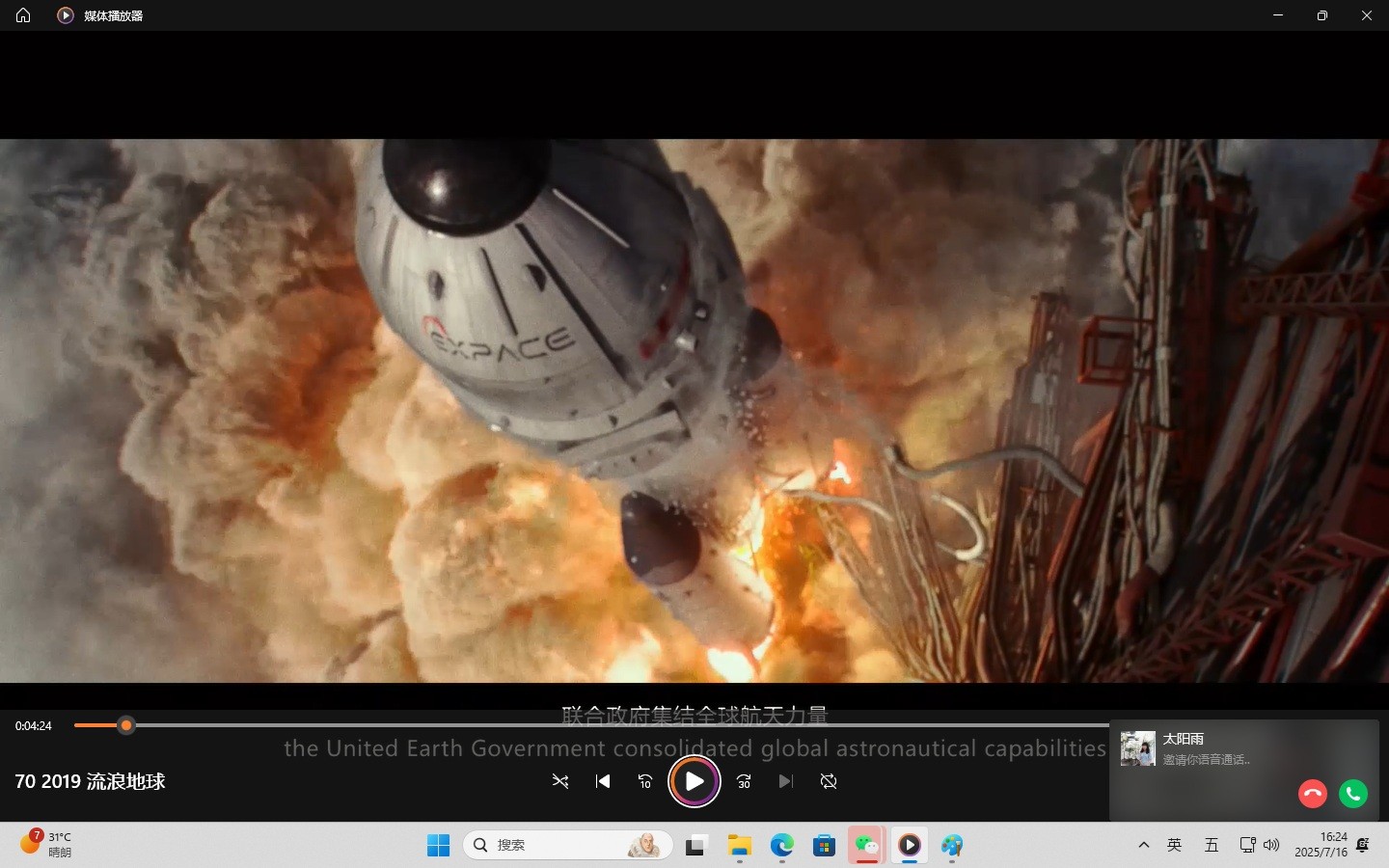
Task: Open the 五 input method options
Action: [x=1212, y=845]
